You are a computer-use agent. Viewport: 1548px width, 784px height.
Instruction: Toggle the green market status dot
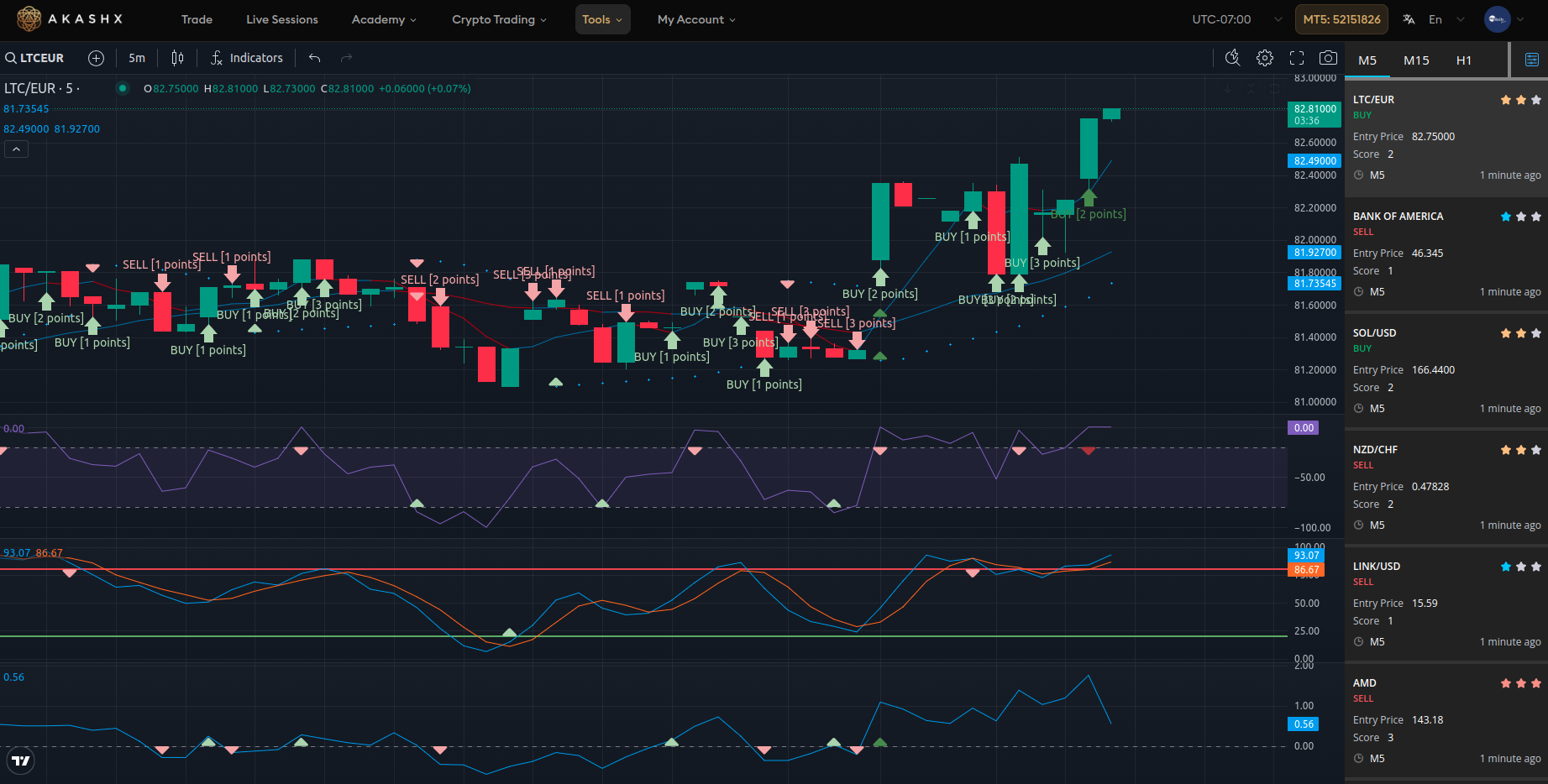[123, 88]
